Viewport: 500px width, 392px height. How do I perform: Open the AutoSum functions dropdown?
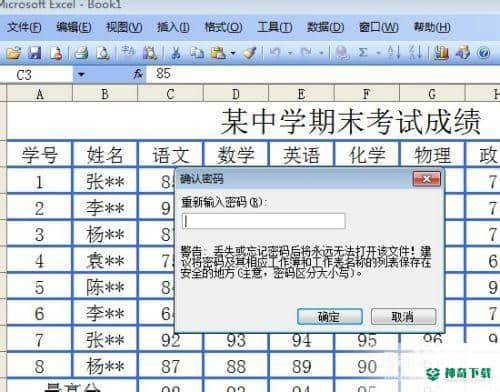pos(378,53)
